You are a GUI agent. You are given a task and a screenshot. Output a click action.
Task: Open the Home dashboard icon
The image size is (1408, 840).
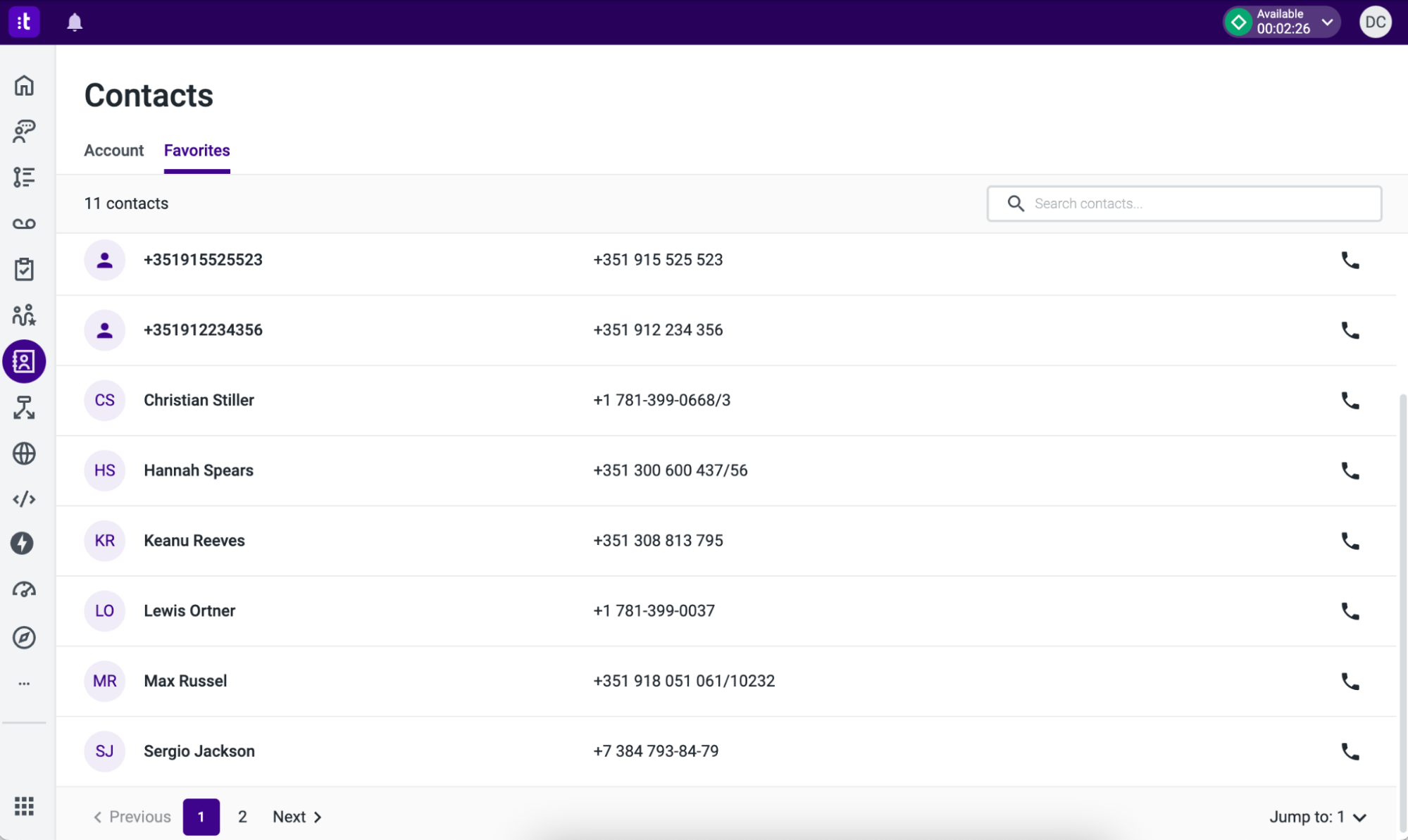click(24, 84)
